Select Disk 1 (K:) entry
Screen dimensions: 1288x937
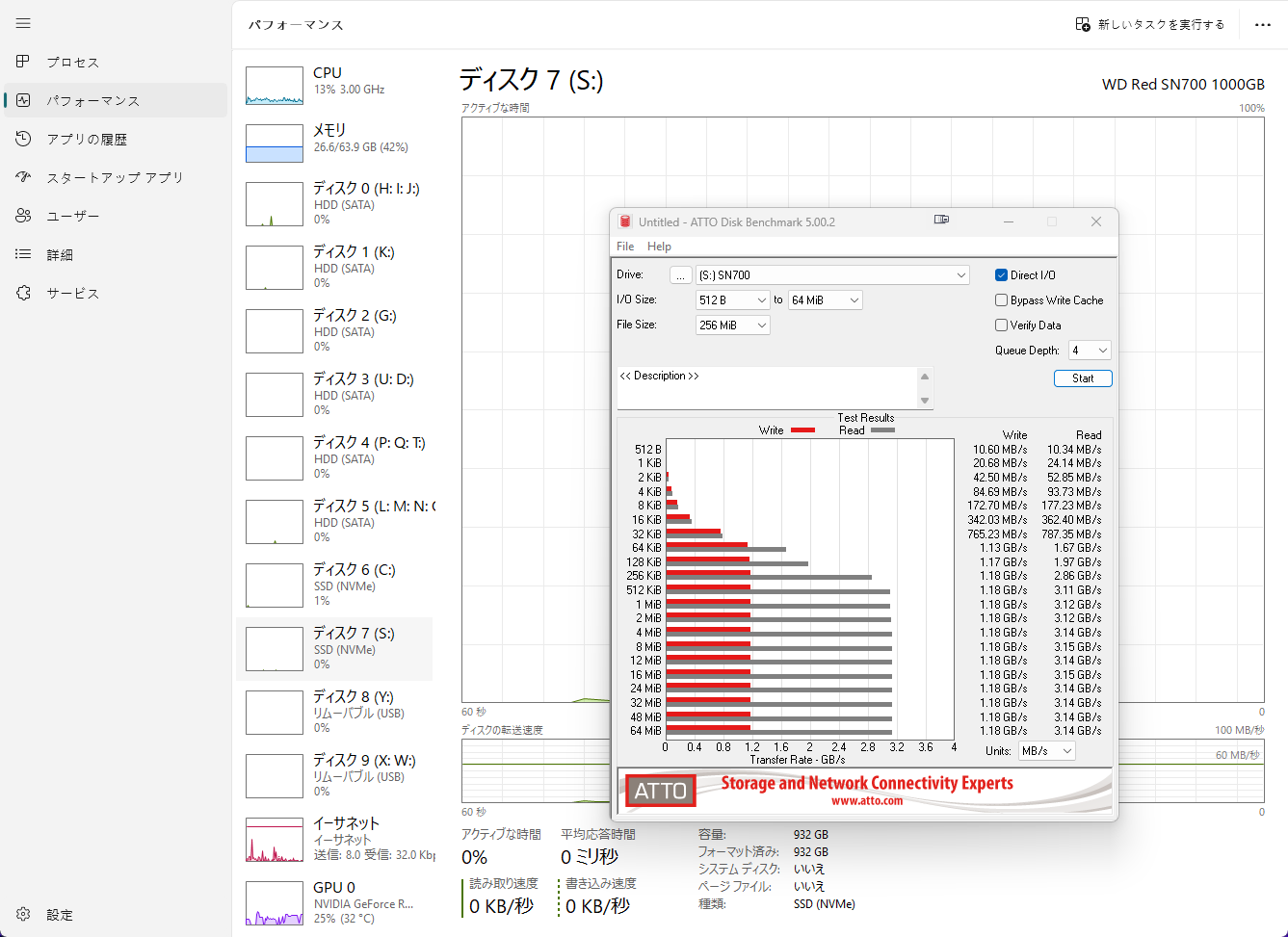point(334,268)
